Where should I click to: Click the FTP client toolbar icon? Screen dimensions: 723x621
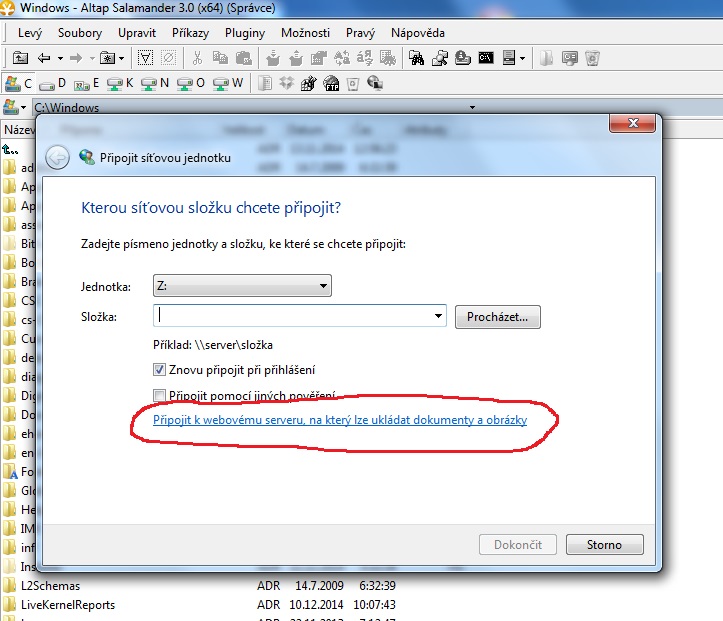331,83
